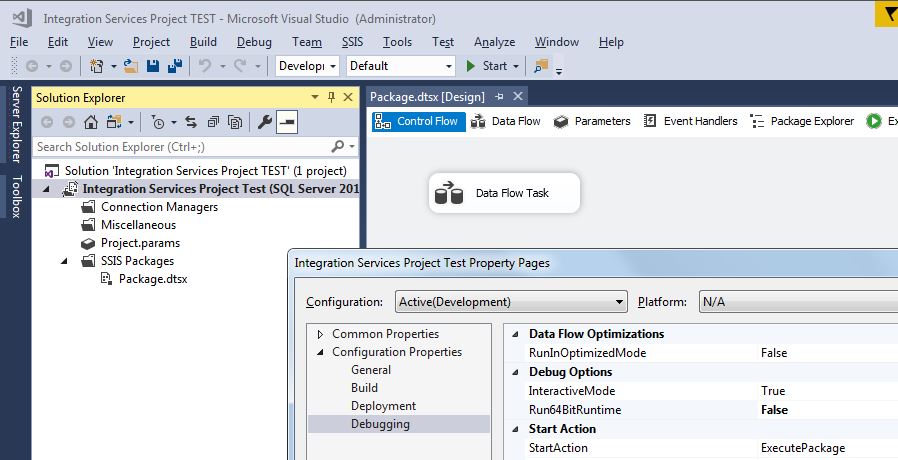Click the Undo arrow icon

pyautogui.click(x=204, y=66)
